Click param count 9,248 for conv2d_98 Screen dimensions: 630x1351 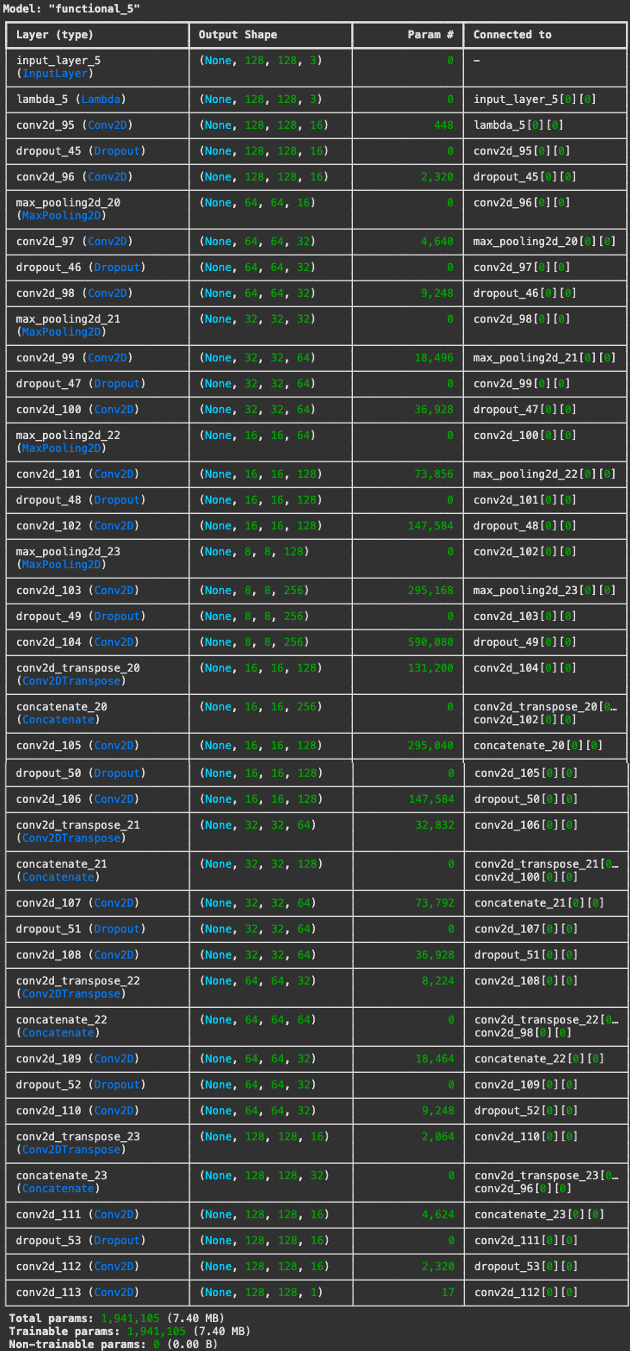(x=438, y=294)
